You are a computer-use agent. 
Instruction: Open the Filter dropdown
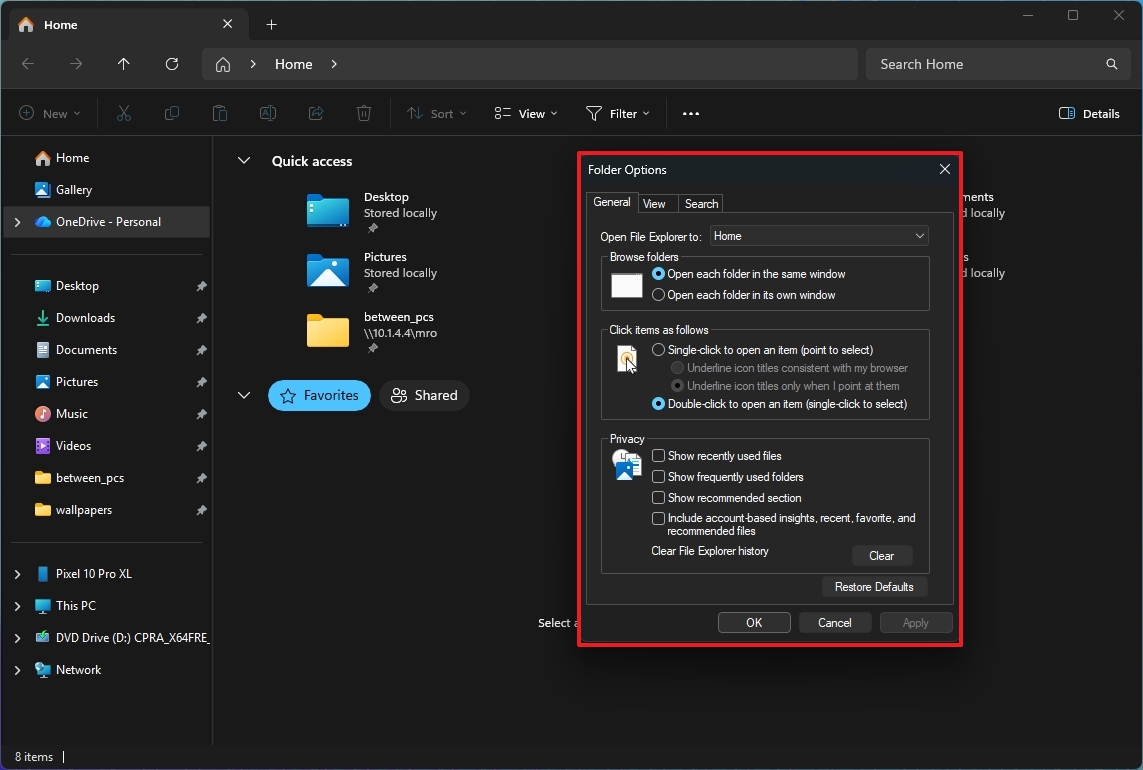tap(618, 113)
